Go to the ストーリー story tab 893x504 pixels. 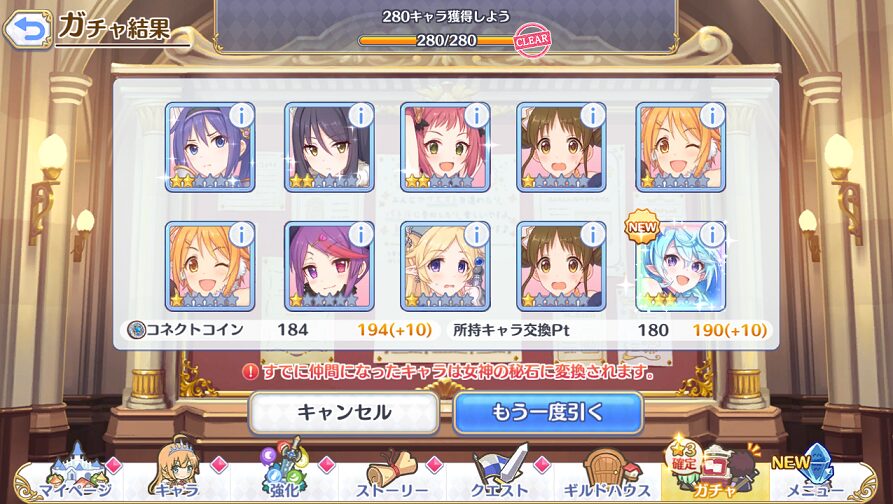[x=392, y=475]
